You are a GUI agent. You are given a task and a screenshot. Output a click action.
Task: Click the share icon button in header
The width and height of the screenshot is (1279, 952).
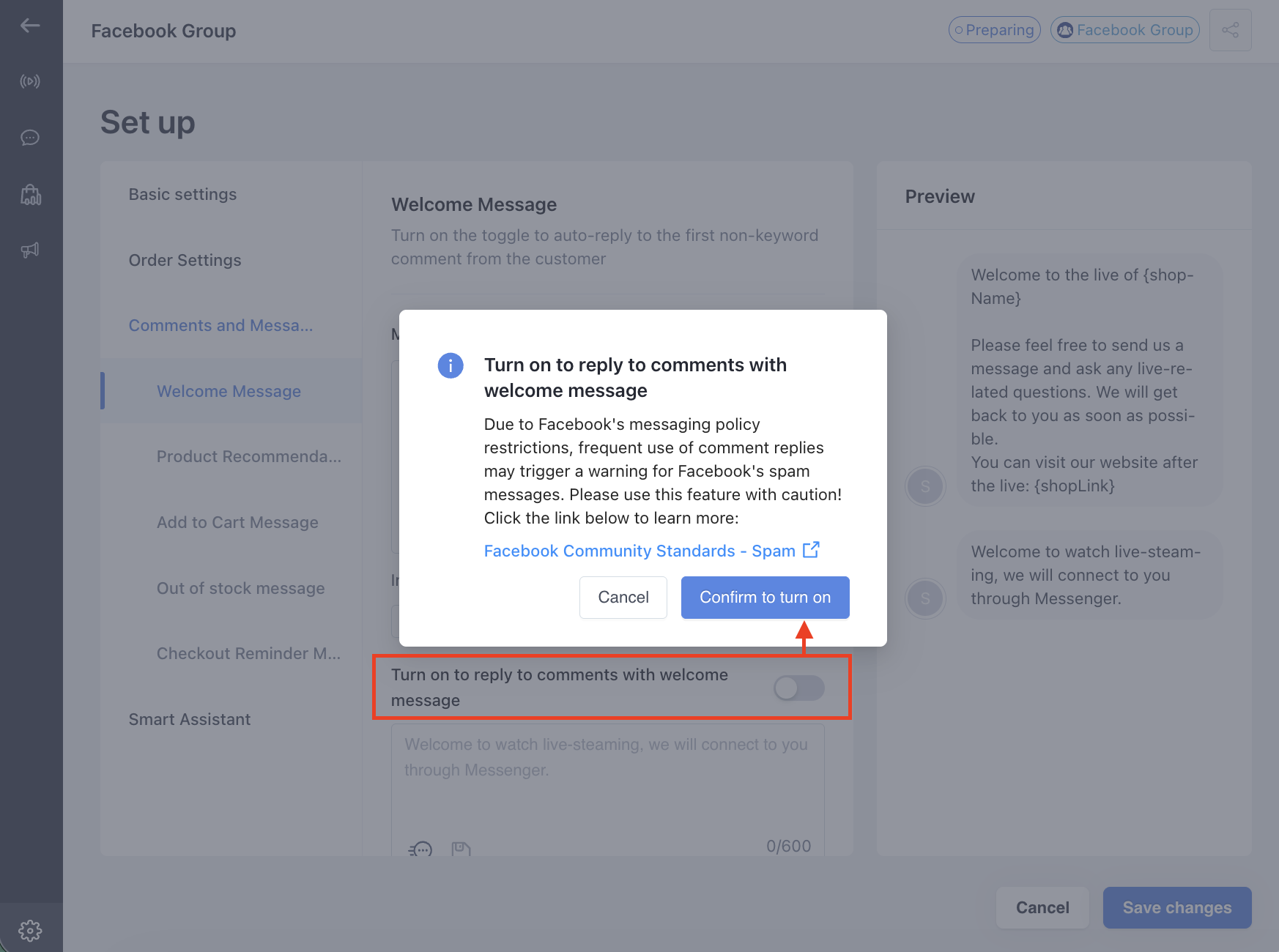click(1231, 30)
